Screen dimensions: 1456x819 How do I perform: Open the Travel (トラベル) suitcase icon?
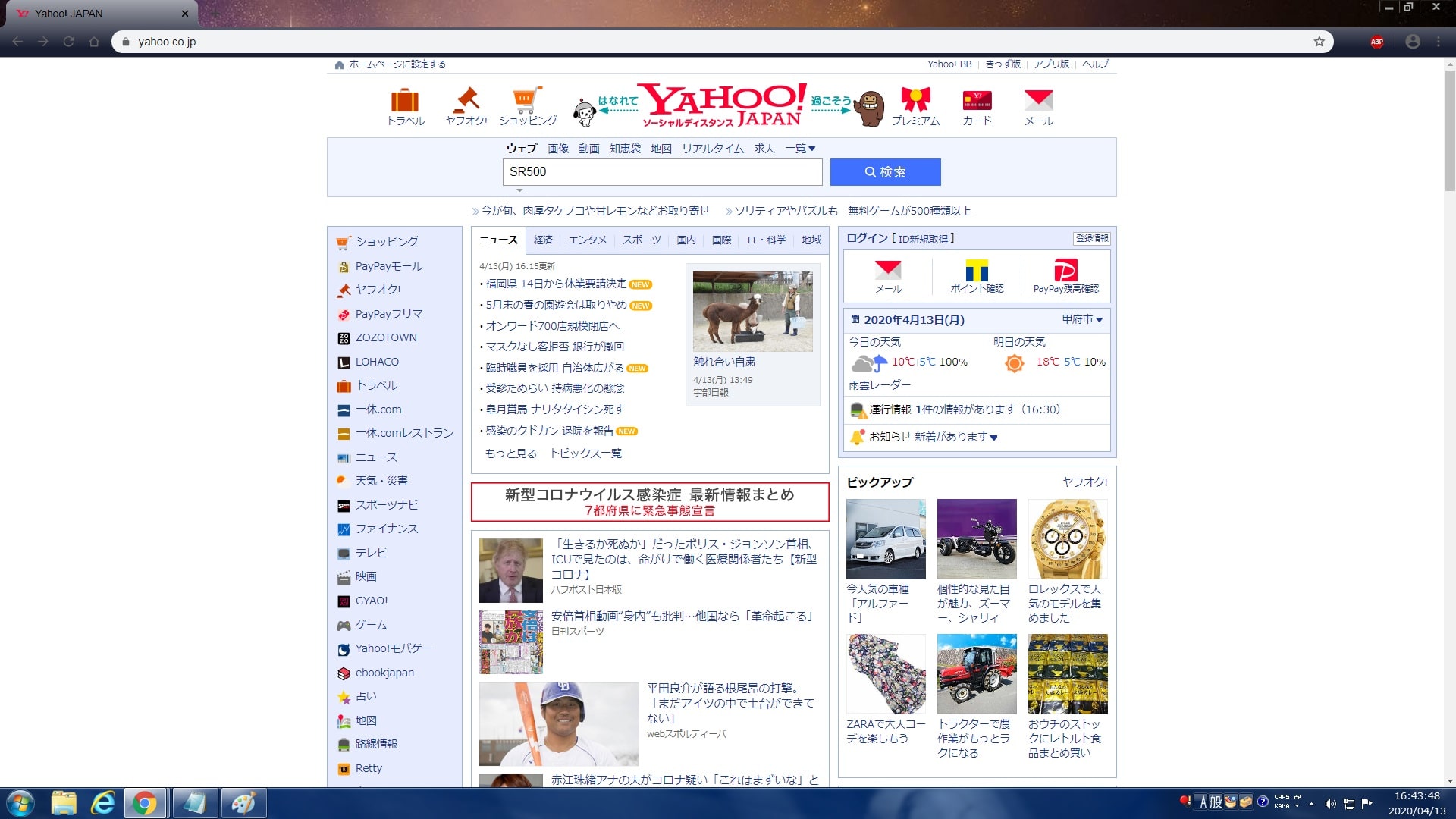(405, 100)
